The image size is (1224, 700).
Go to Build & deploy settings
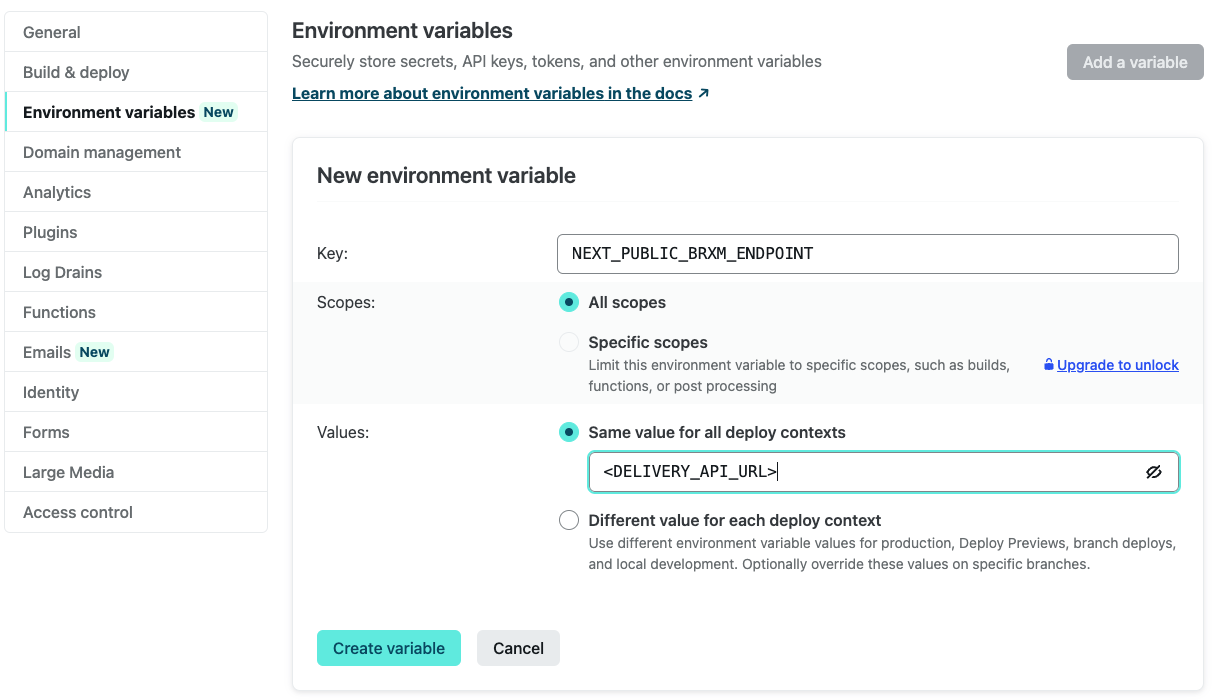coord(76,72)
